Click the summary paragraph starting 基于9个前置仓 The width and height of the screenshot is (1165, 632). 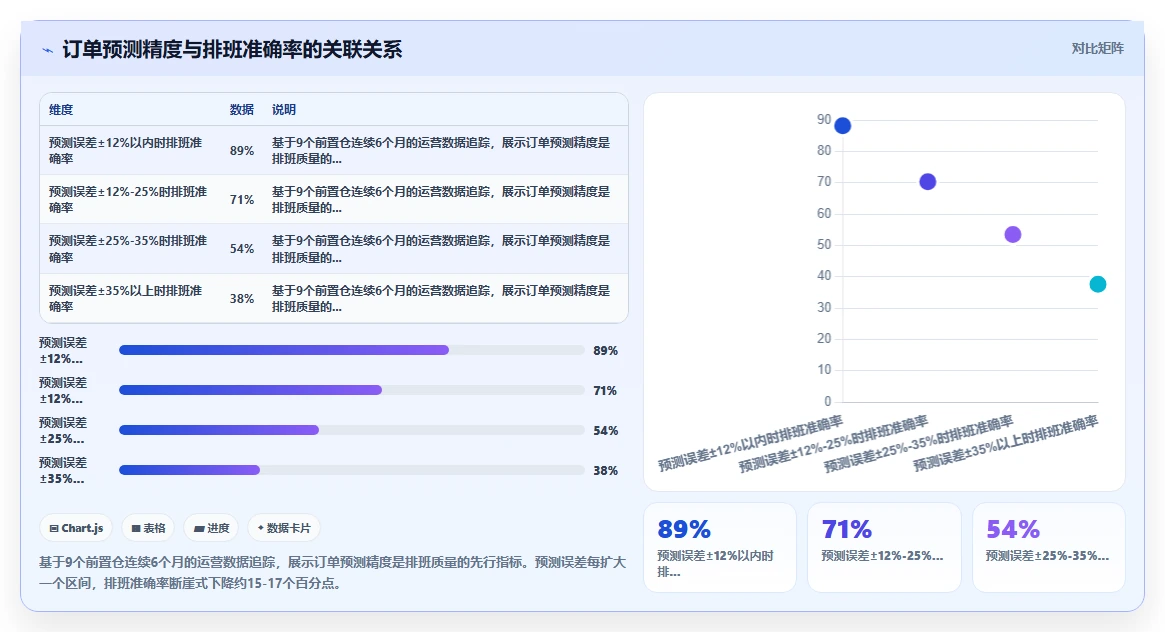click(333, 573)
